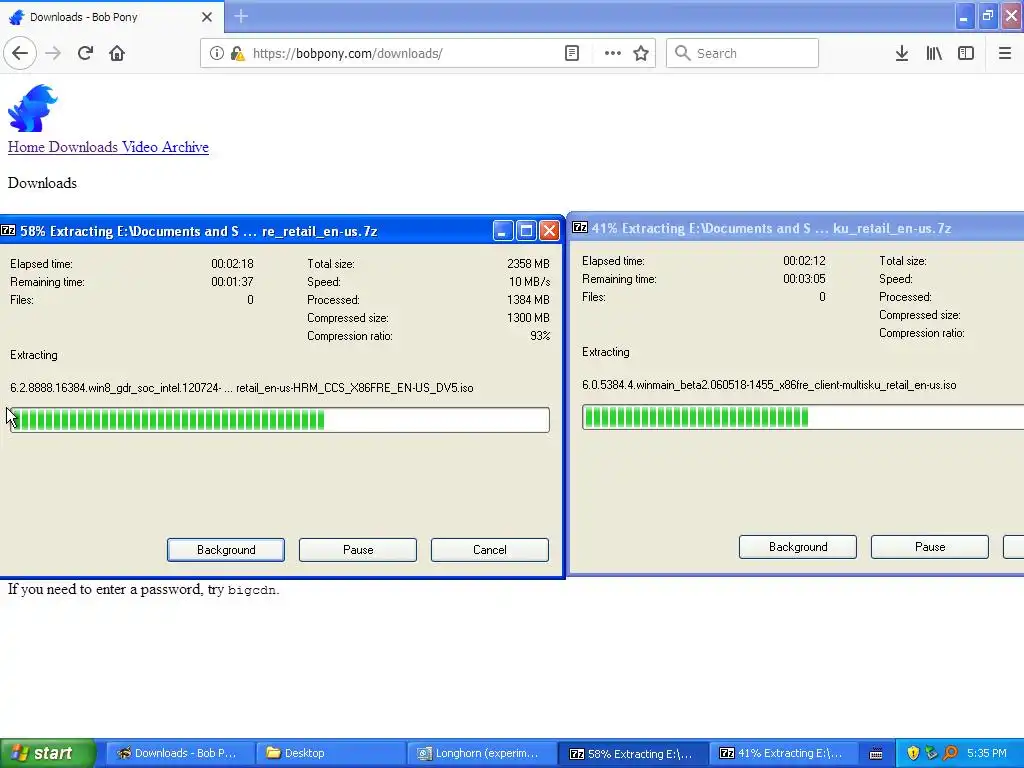Screen dimensions: 1024x768
Task: Click the security shield tray icon
Action: [913, 753]
